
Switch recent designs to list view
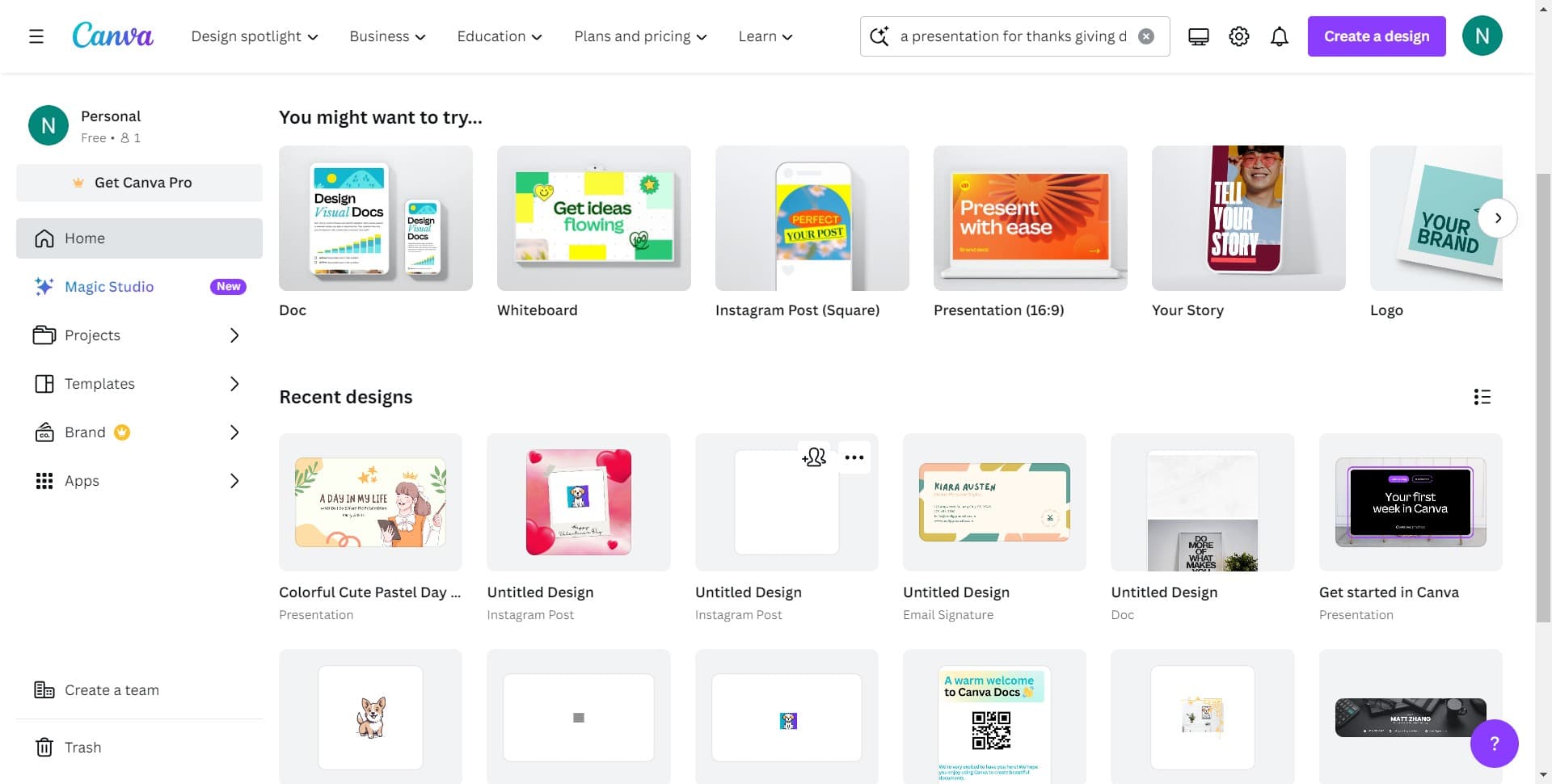click(1482, 397)
